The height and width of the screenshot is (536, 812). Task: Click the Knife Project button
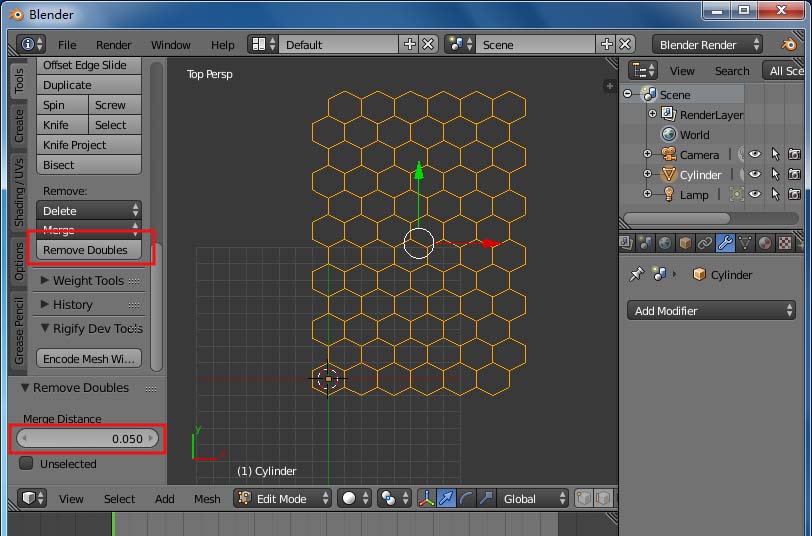tap(89, 145)
